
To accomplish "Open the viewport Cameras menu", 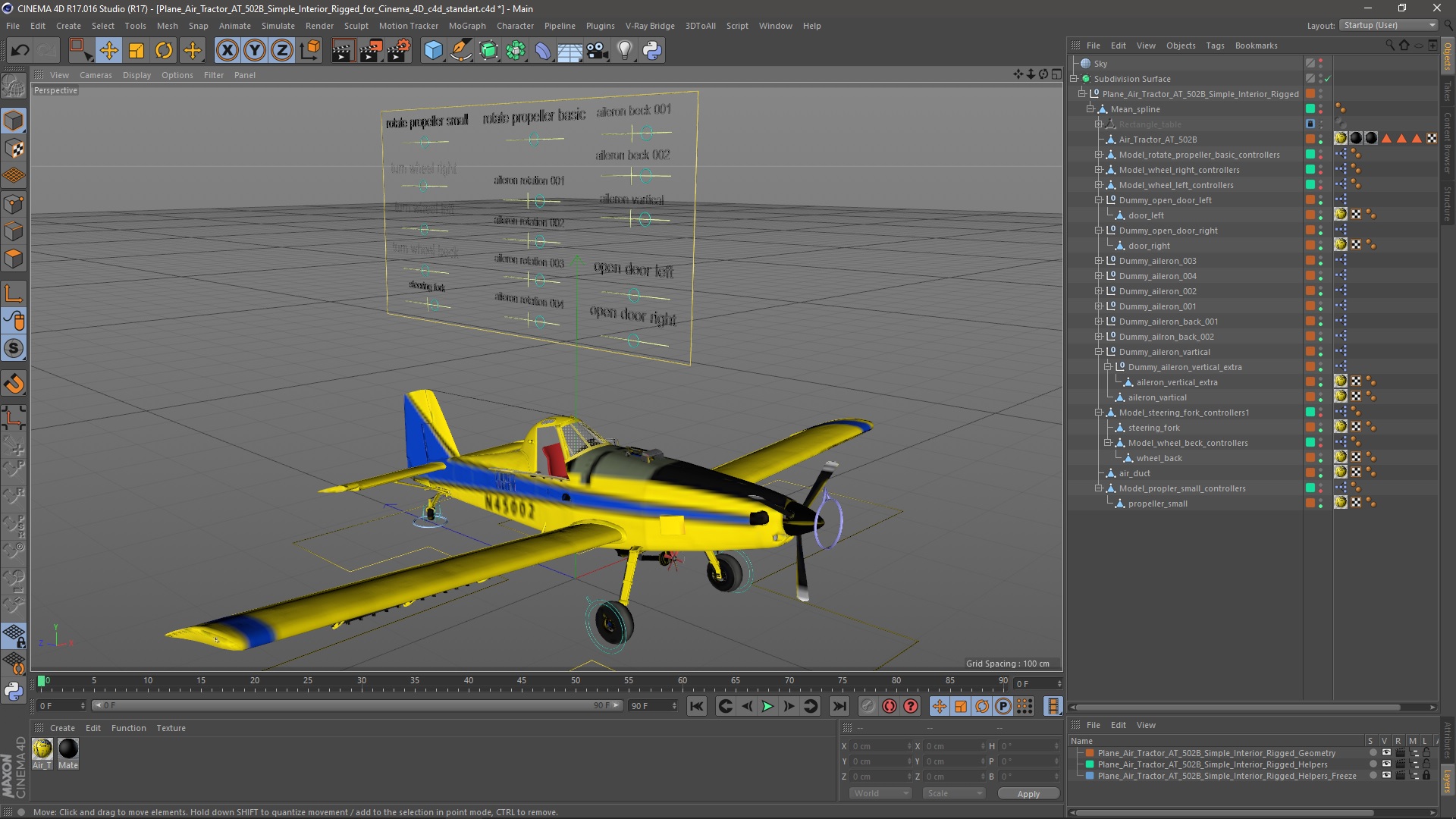I will tap(96, 75).
